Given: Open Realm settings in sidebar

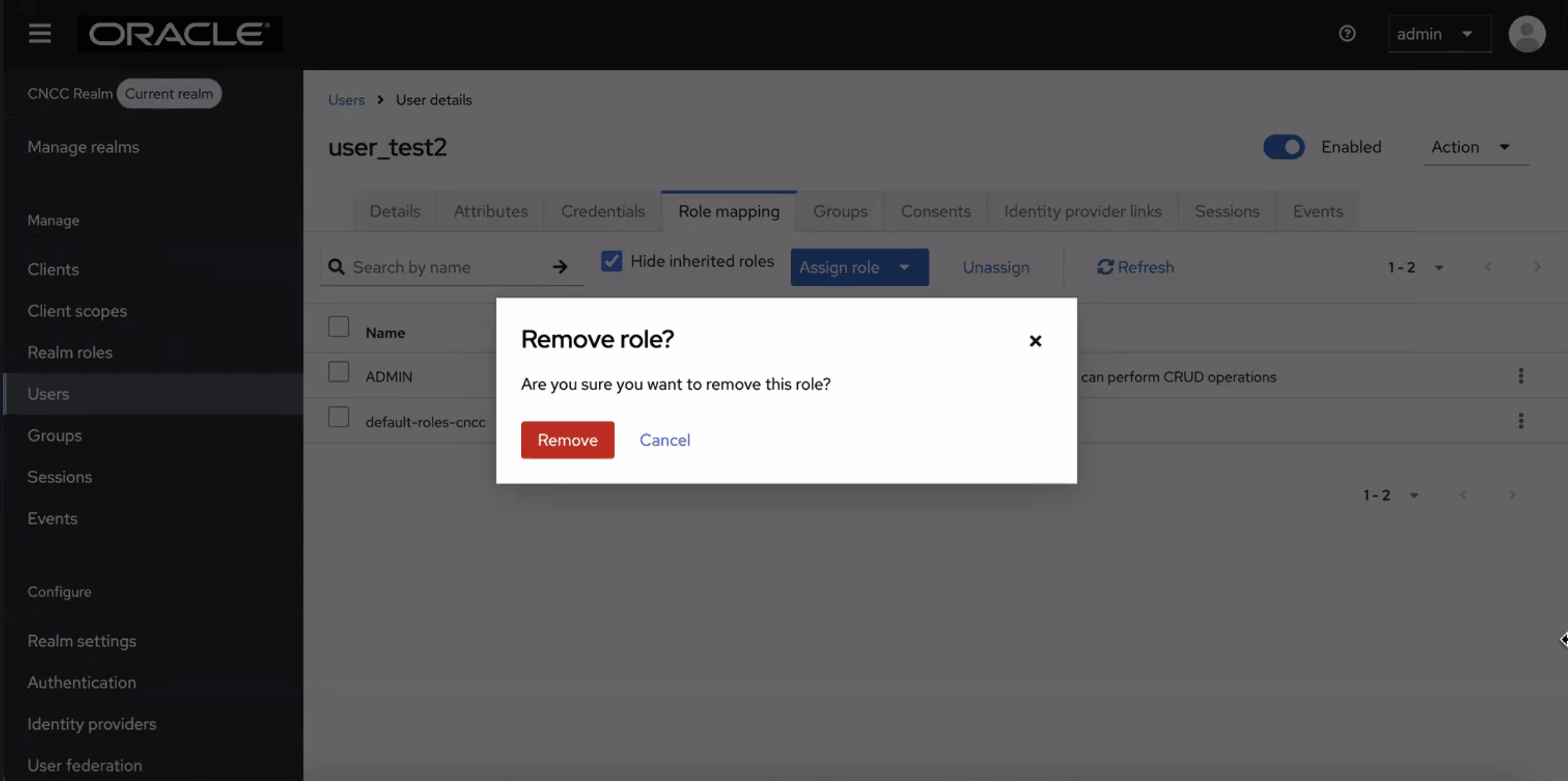Looking at the screenshot, I should (x=153, y=640).
